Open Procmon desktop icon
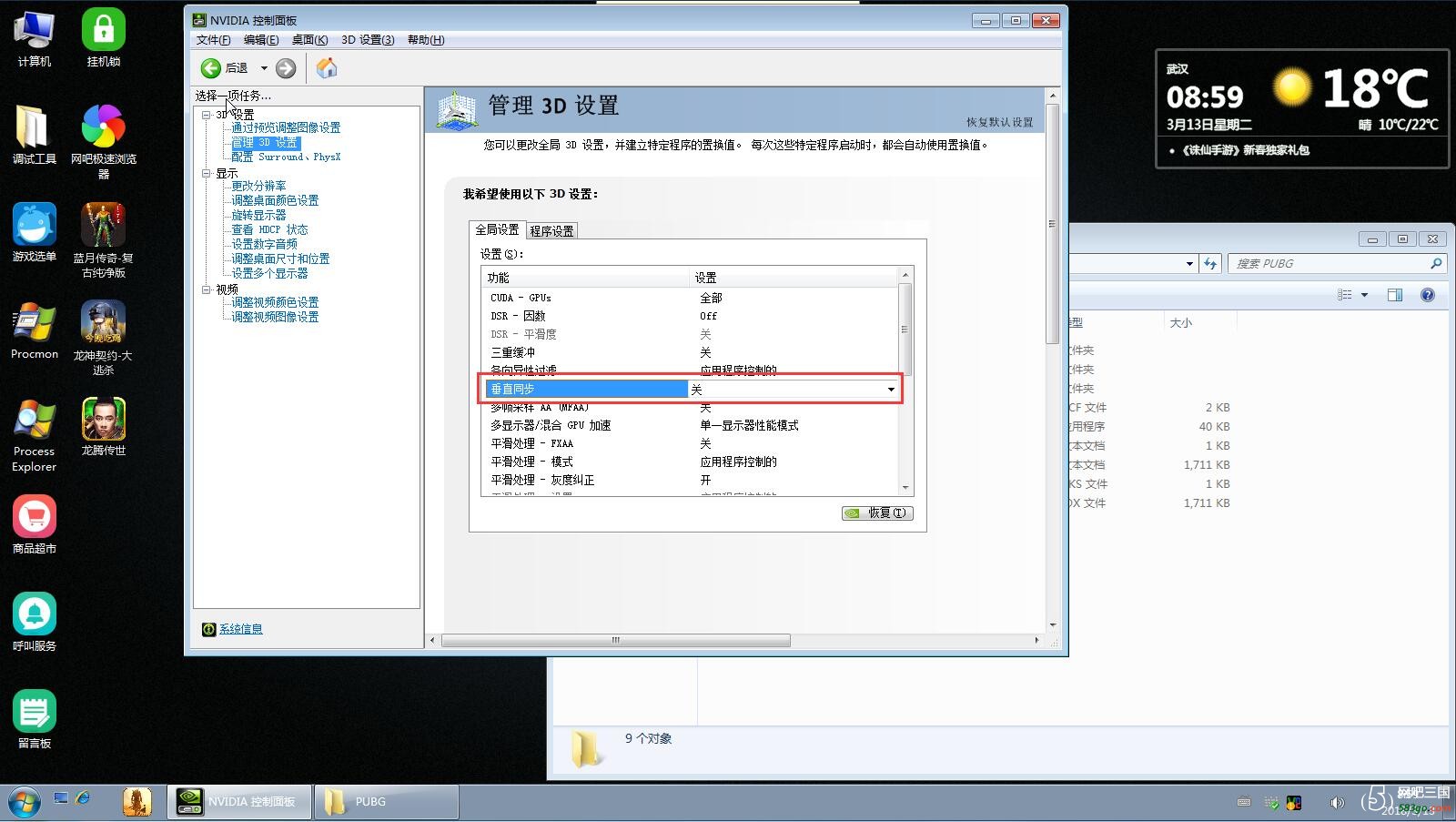 [x=35, y=330]
